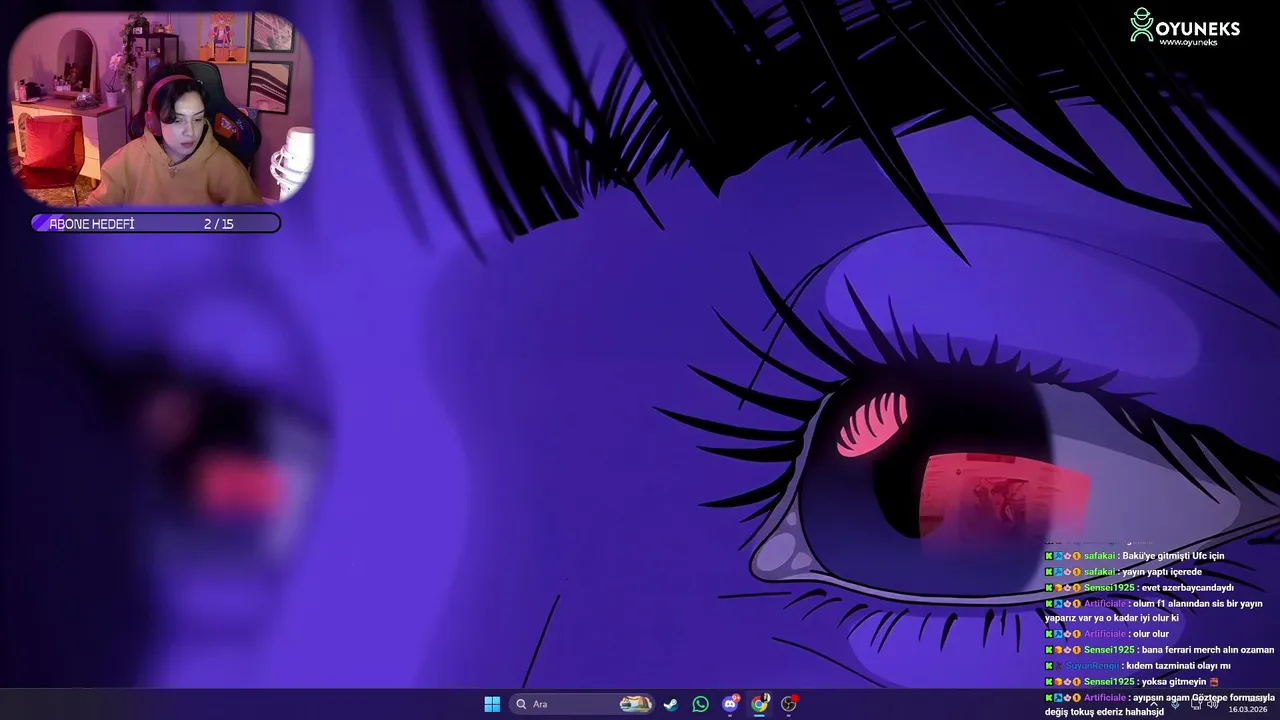
Task: Open Google Chrome from the taskbar
Action: [x=759, y=704]
